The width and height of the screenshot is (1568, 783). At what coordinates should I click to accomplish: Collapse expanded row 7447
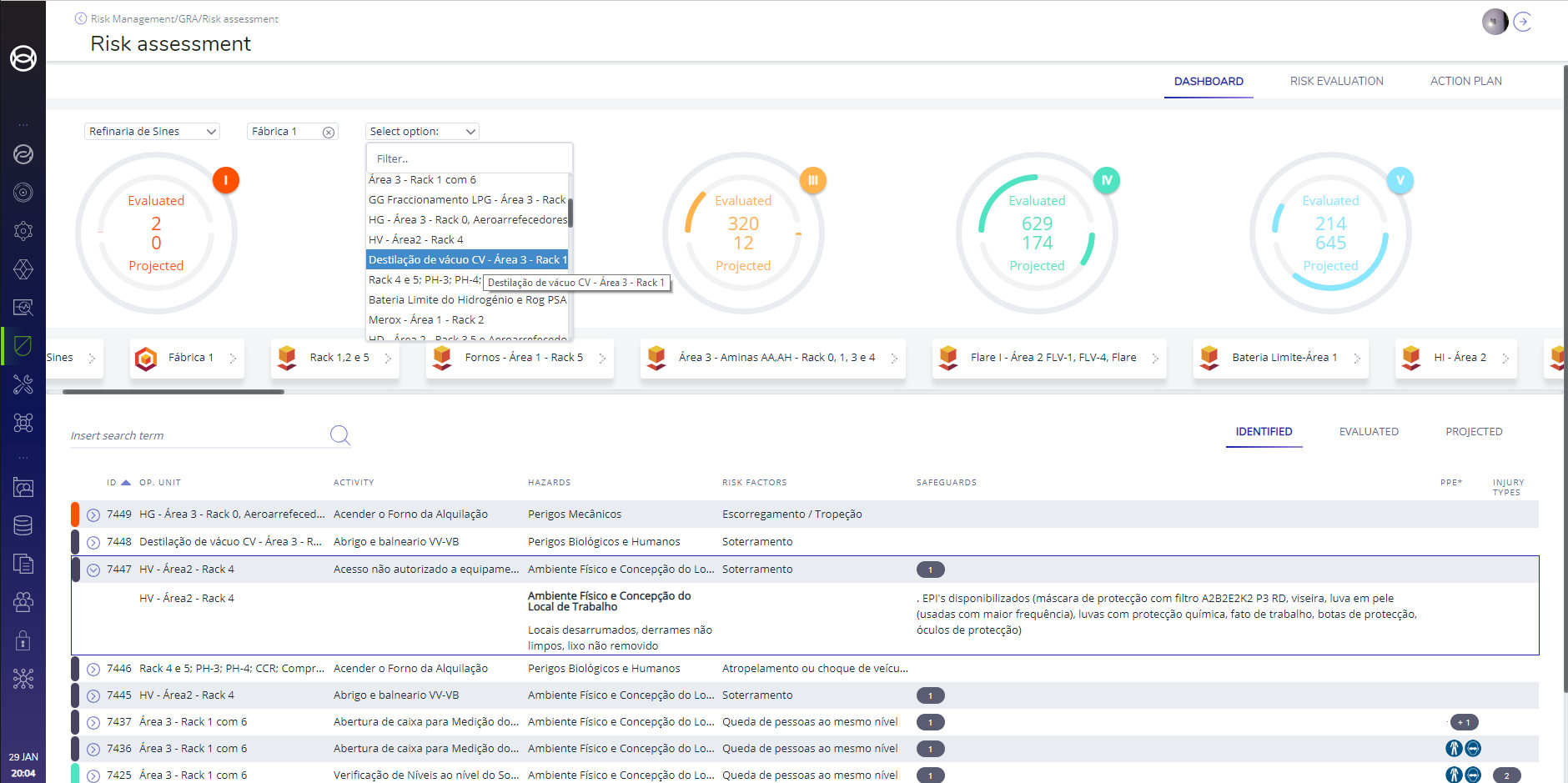93,570
